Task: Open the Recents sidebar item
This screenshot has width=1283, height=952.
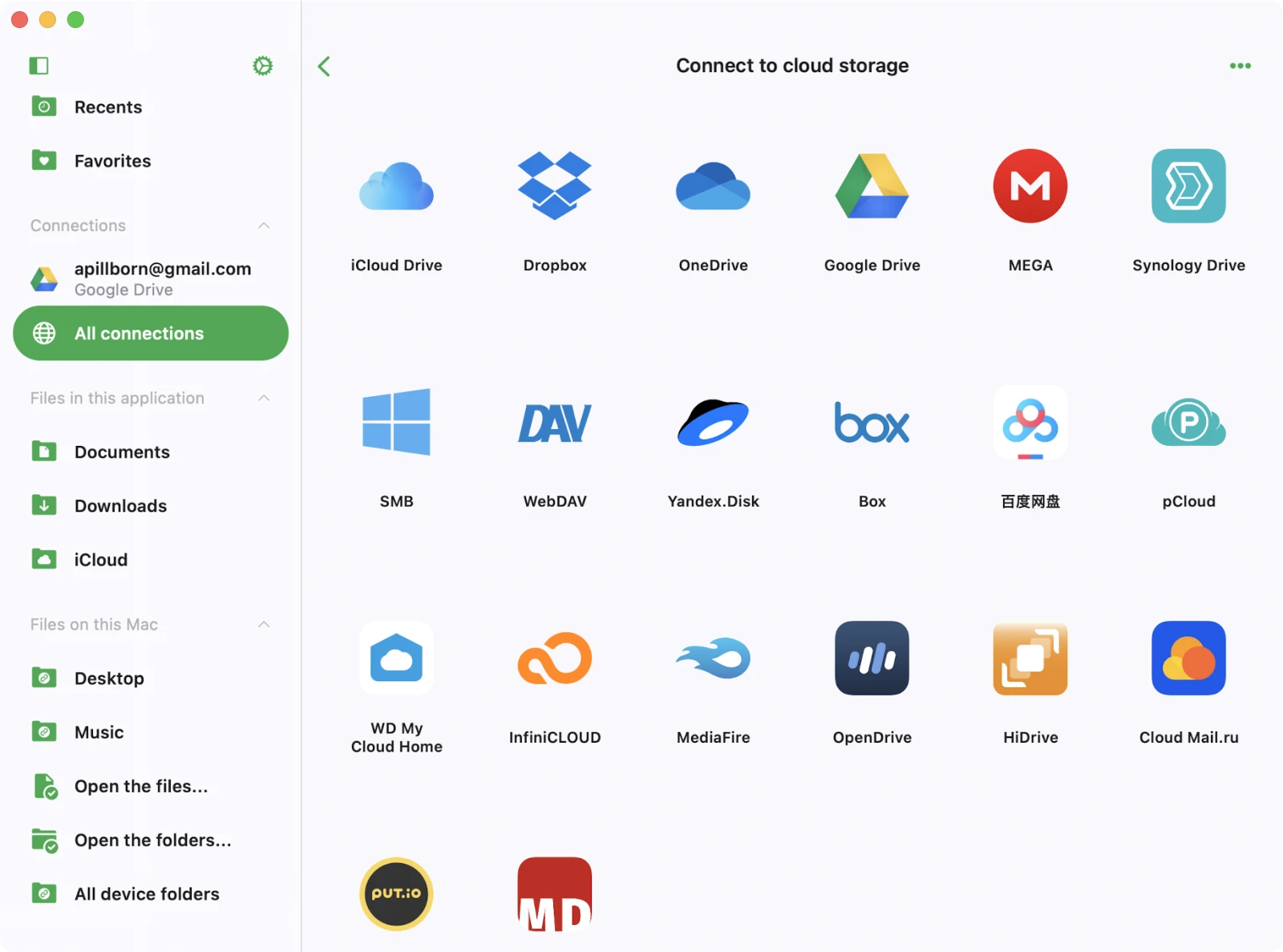Action: 107,107
